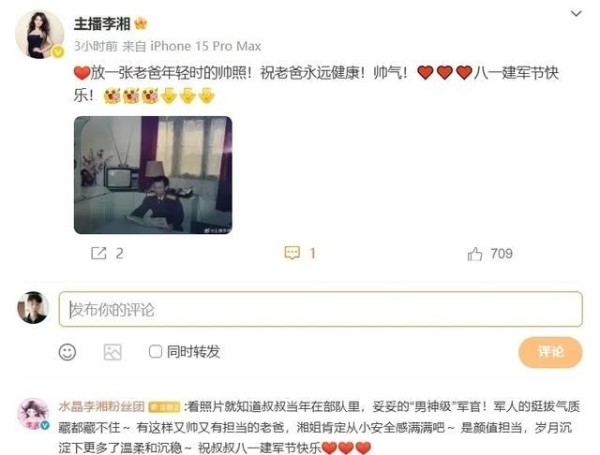Open 水晶李湘粉丝团 commenter profile link
Viewport: 600px width, 455px height.
tap(101, 406)
